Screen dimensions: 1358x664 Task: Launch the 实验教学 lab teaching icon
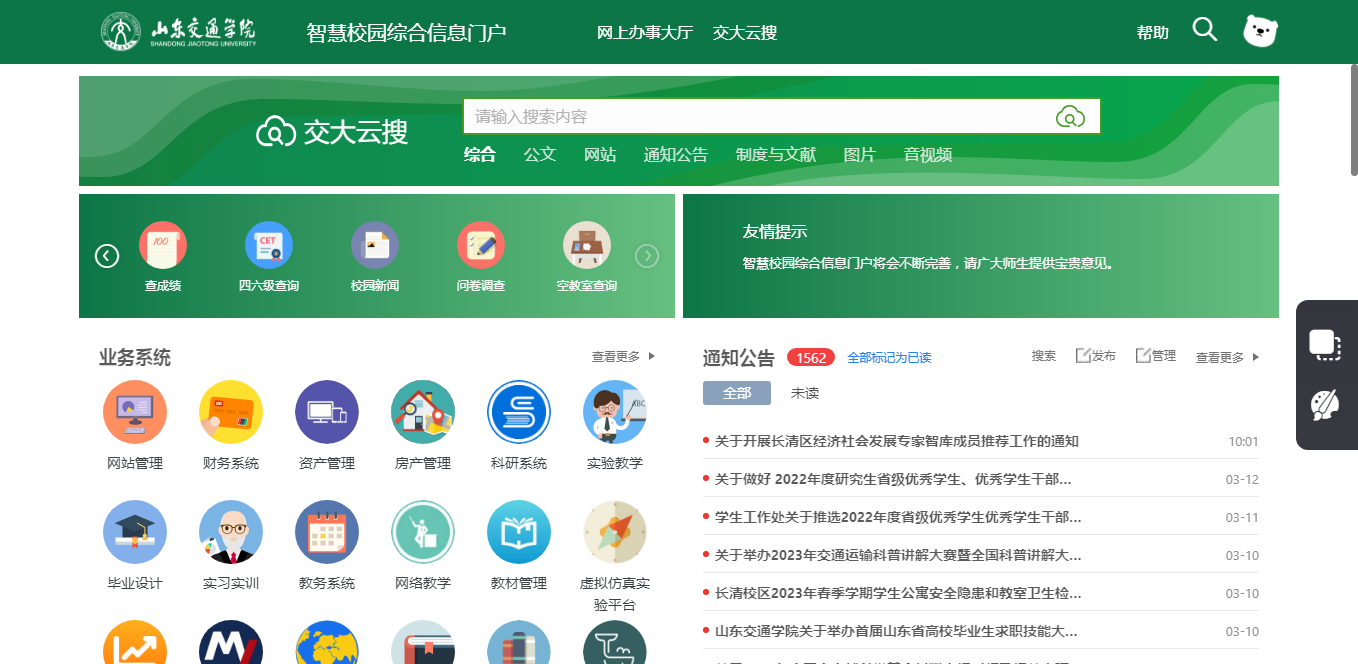615,412
